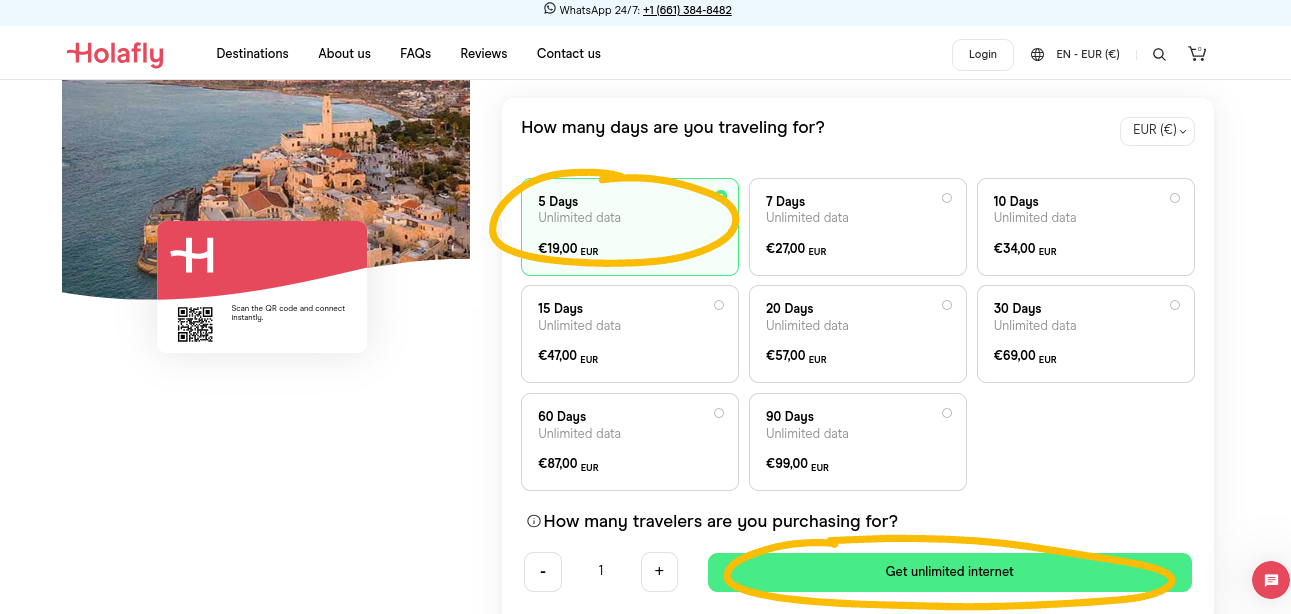Viewport: 1291px width, 614px height.
Task: Click Get unlimited internet button
Action: click(x=950, y=572)
